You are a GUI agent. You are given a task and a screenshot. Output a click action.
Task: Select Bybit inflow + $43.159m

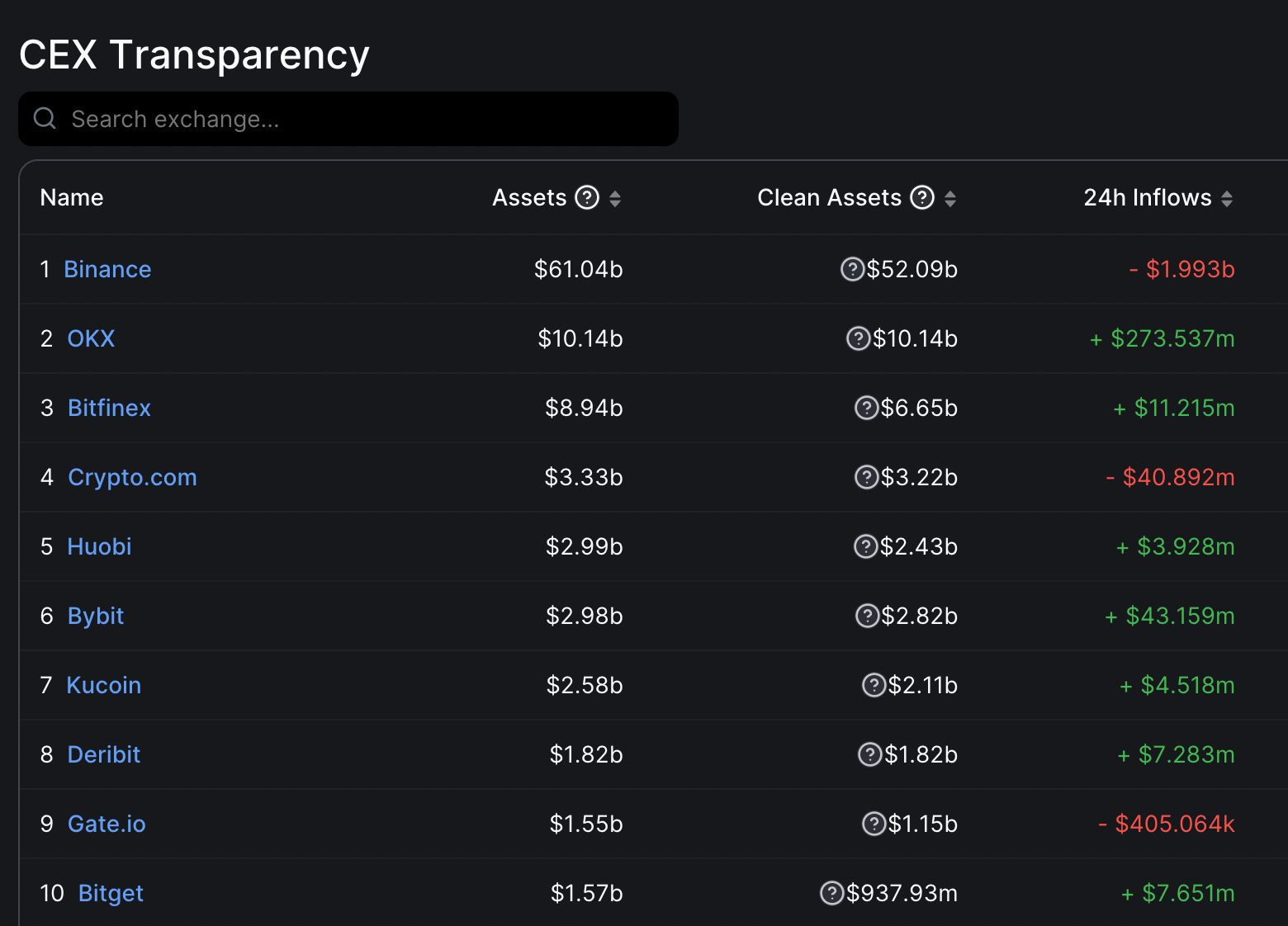coord(1170,616)
